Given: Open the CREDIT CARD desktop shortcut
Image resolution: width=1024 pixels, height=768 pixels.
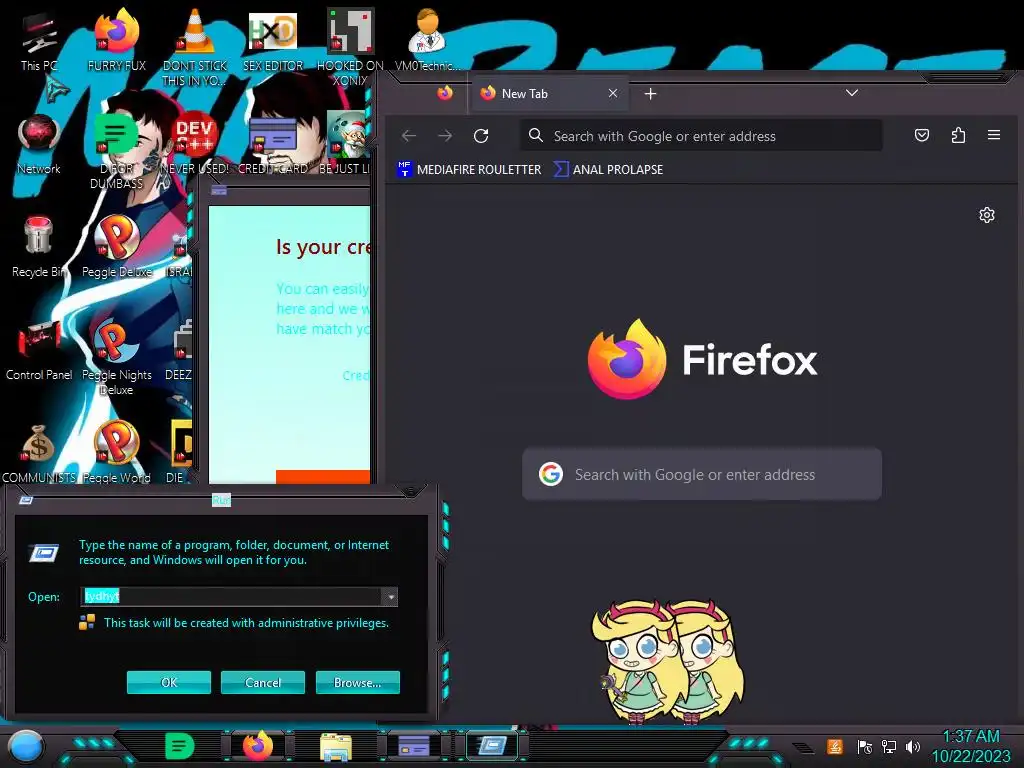Looking at the screenshot, I should (273, 144).
